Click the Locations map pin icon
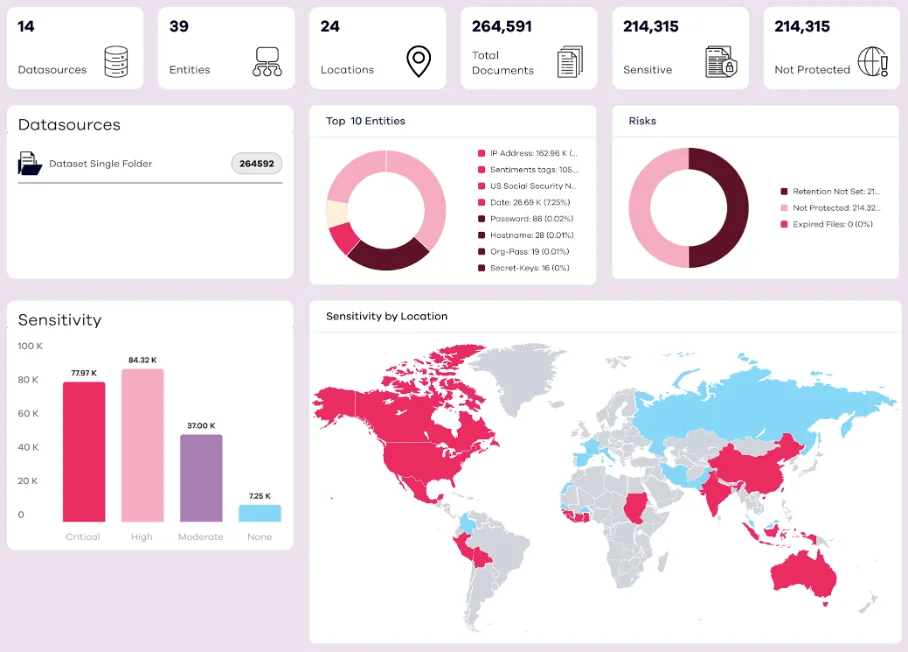 tap(419, 61)
